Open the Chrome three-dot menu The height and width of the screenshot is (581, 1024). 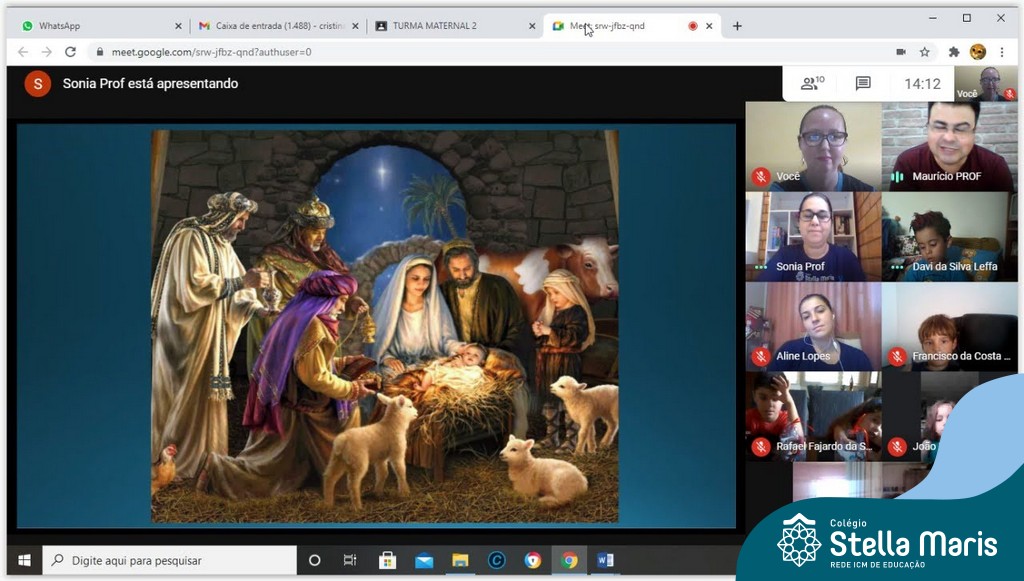[x=1001, y=52]
